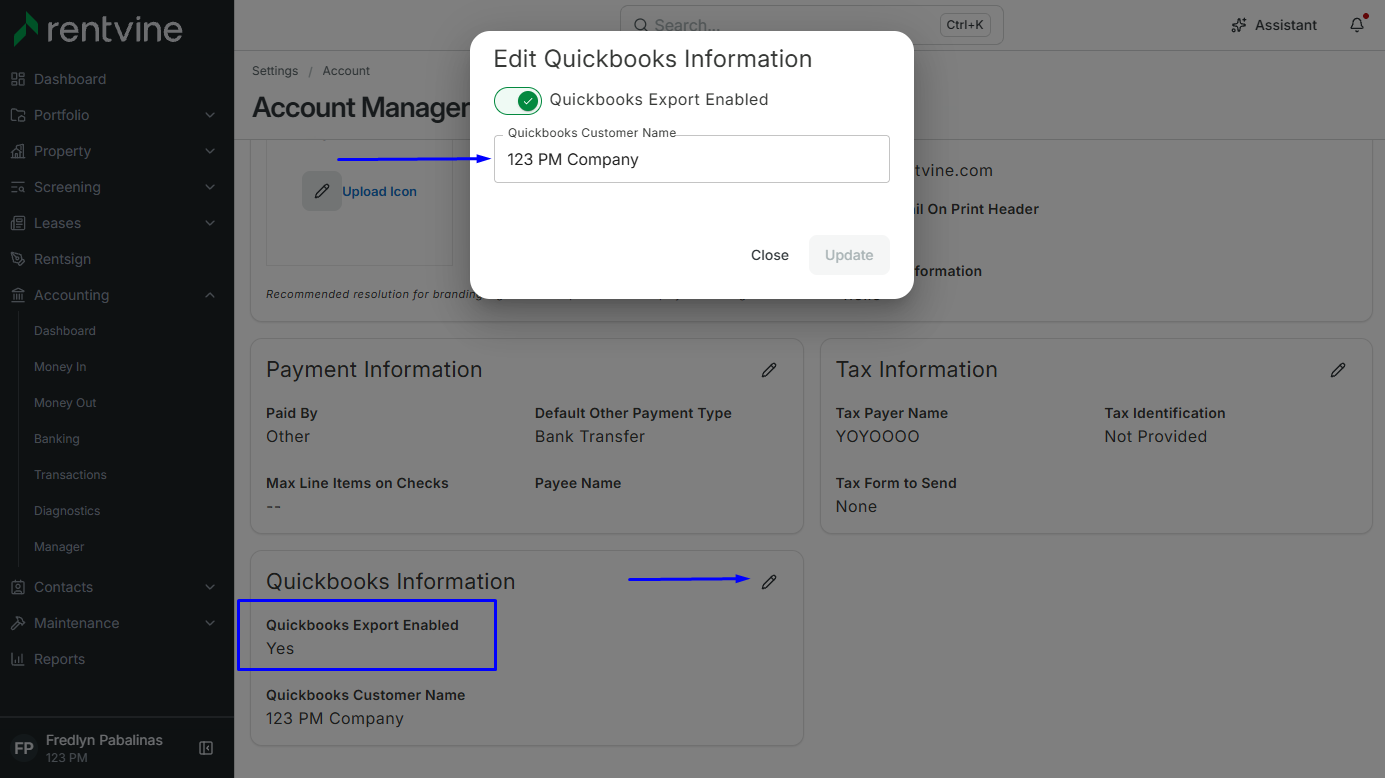Open Reports in the sidebar

[59, 659]
